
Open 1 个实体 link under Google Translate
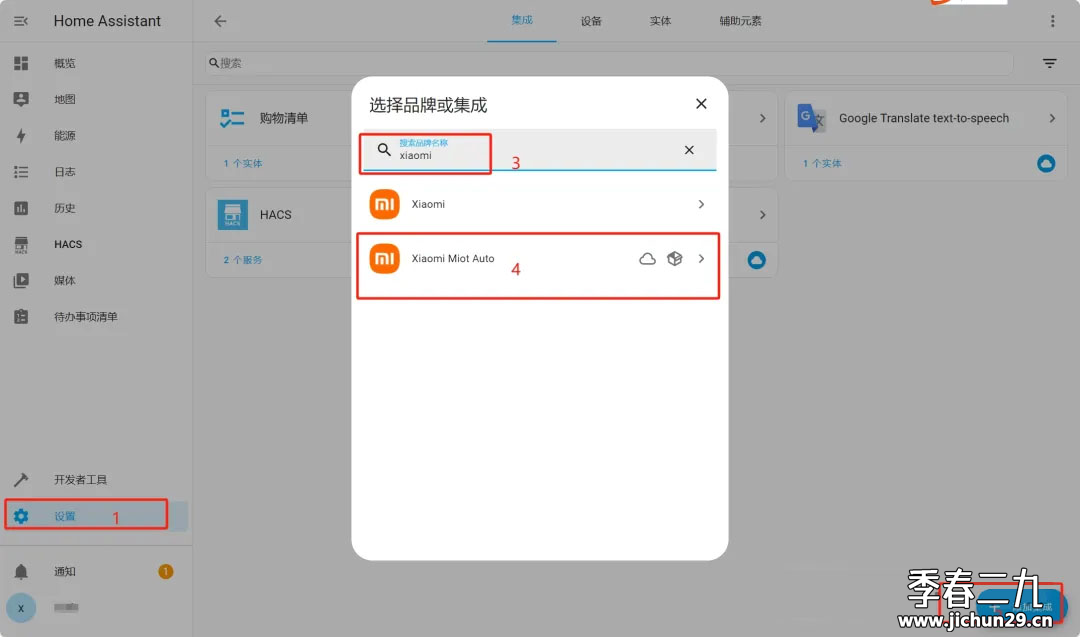coord(822,163)
